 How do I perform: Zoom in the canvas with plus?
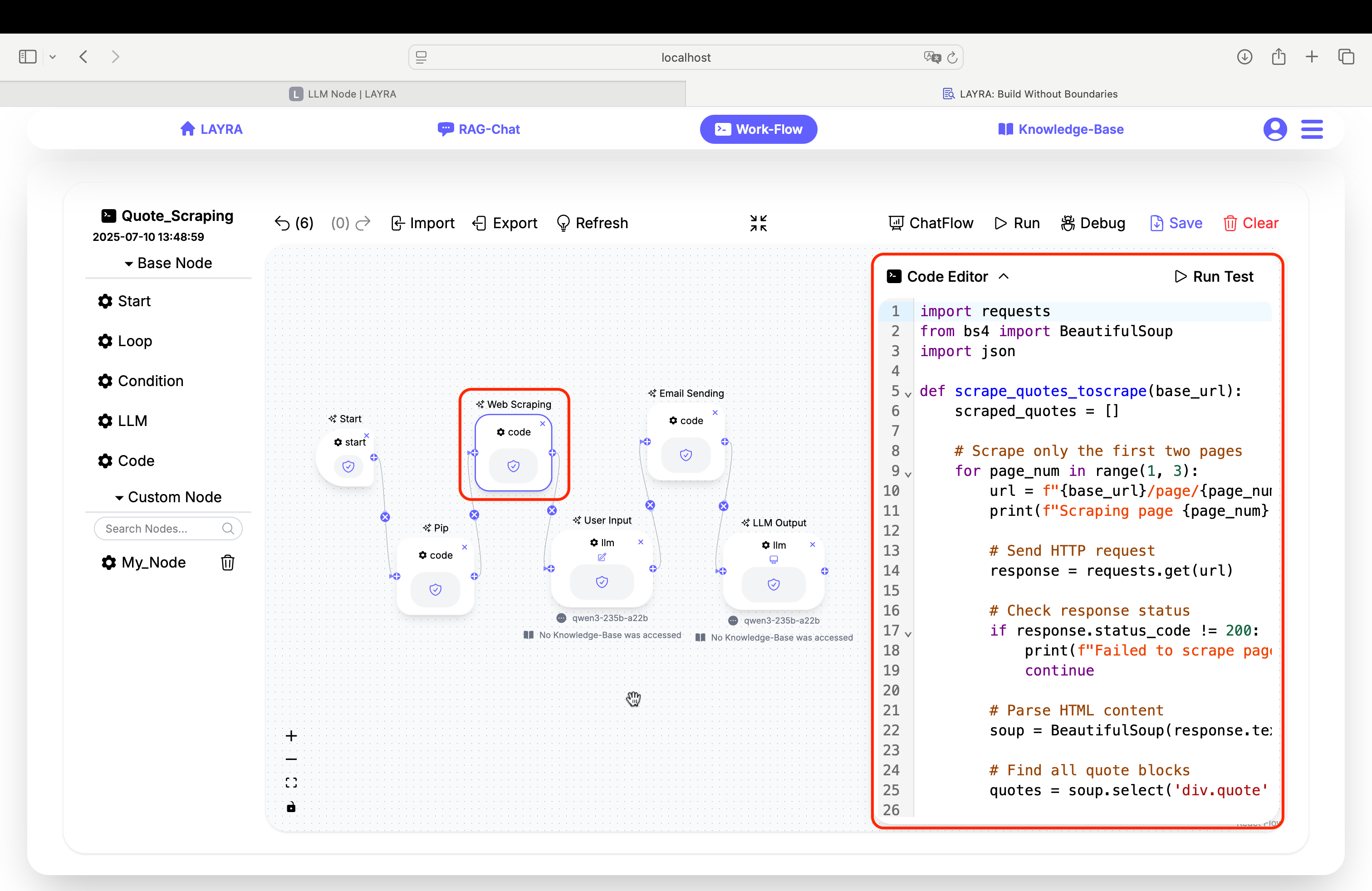(291, 736)
